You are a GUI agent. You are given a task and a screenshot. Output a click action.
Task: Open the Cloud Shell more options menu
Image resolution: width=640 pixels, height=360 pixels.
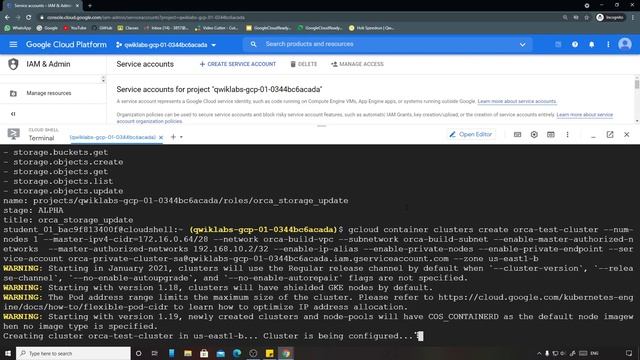pyautogui.click(x=567, y=134)
